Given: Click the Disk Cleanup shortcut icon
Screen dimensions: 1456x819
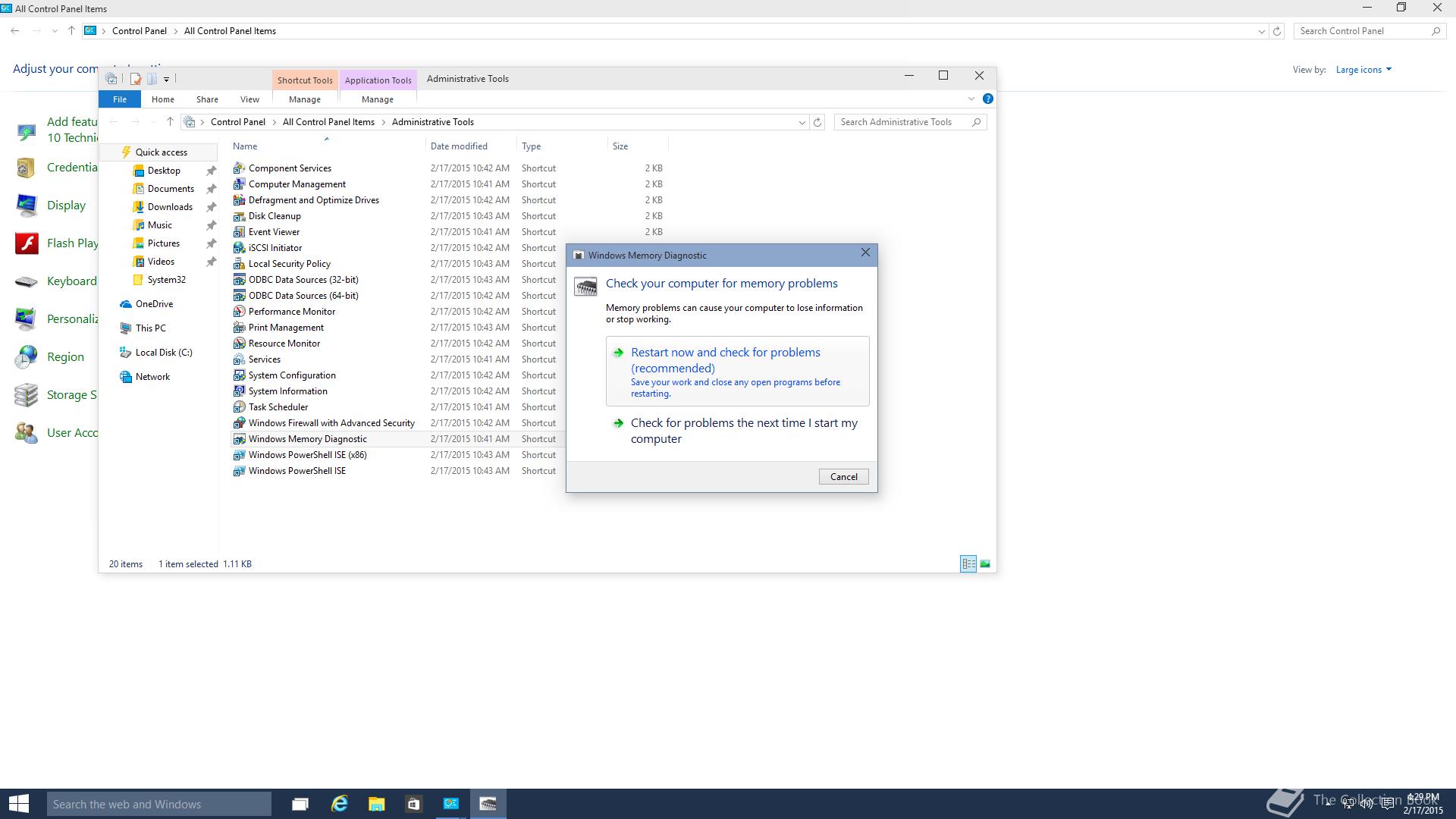Looking at the screenshot, I should [x=239, y=216].
